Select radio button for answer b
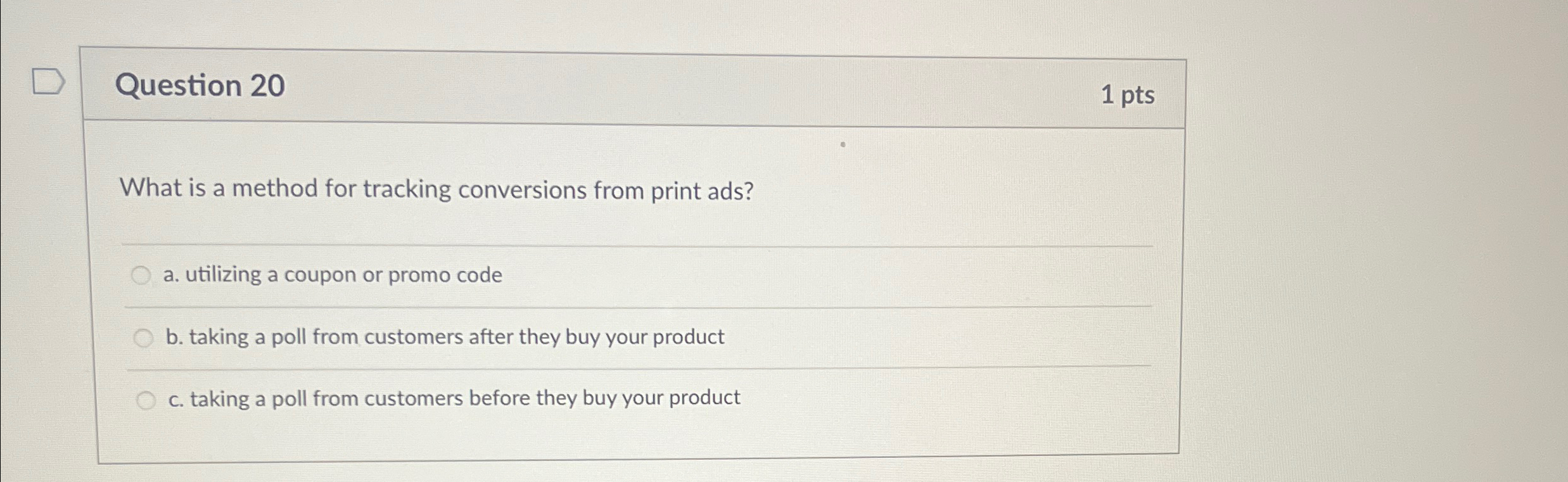Screen dimensions: 1568x482 click(144, 338)
